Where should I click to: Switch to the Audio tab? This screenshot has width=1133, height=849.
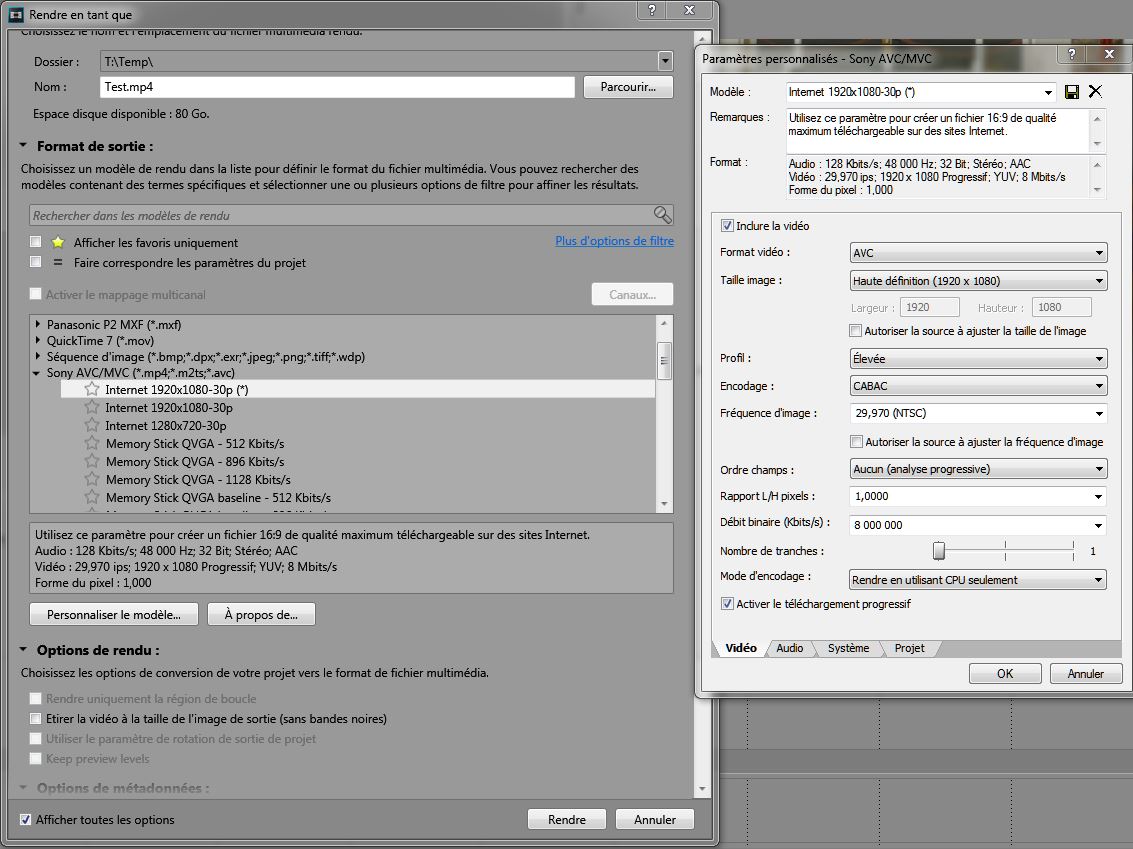(x=789, y=648)
